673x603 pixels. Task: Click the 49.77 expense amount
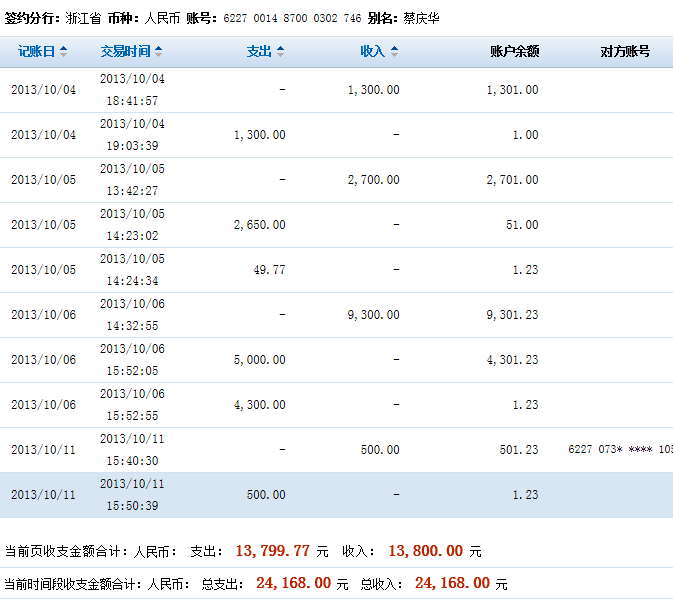coord(265,270)
